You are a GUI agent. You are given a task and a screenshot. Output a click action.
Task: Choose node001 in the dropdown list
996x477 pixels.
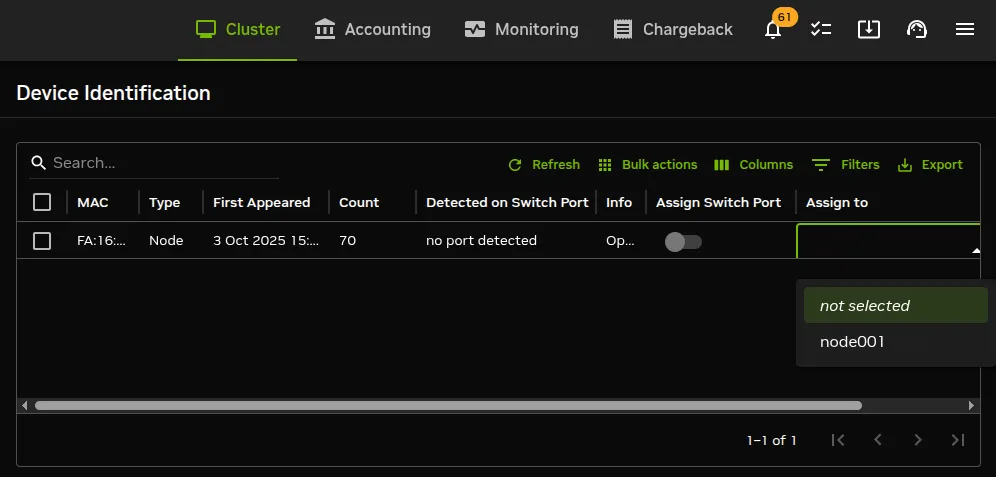(x=896, y=342)
